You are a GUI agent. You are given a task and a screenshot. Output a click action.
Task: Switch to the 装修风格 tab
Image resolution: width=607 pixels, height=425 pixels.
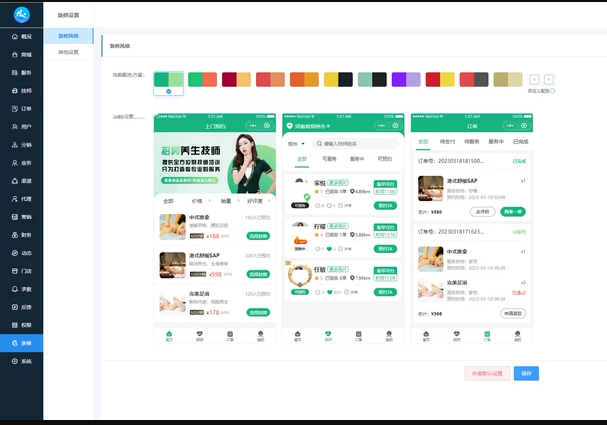[x=69, y=36]
